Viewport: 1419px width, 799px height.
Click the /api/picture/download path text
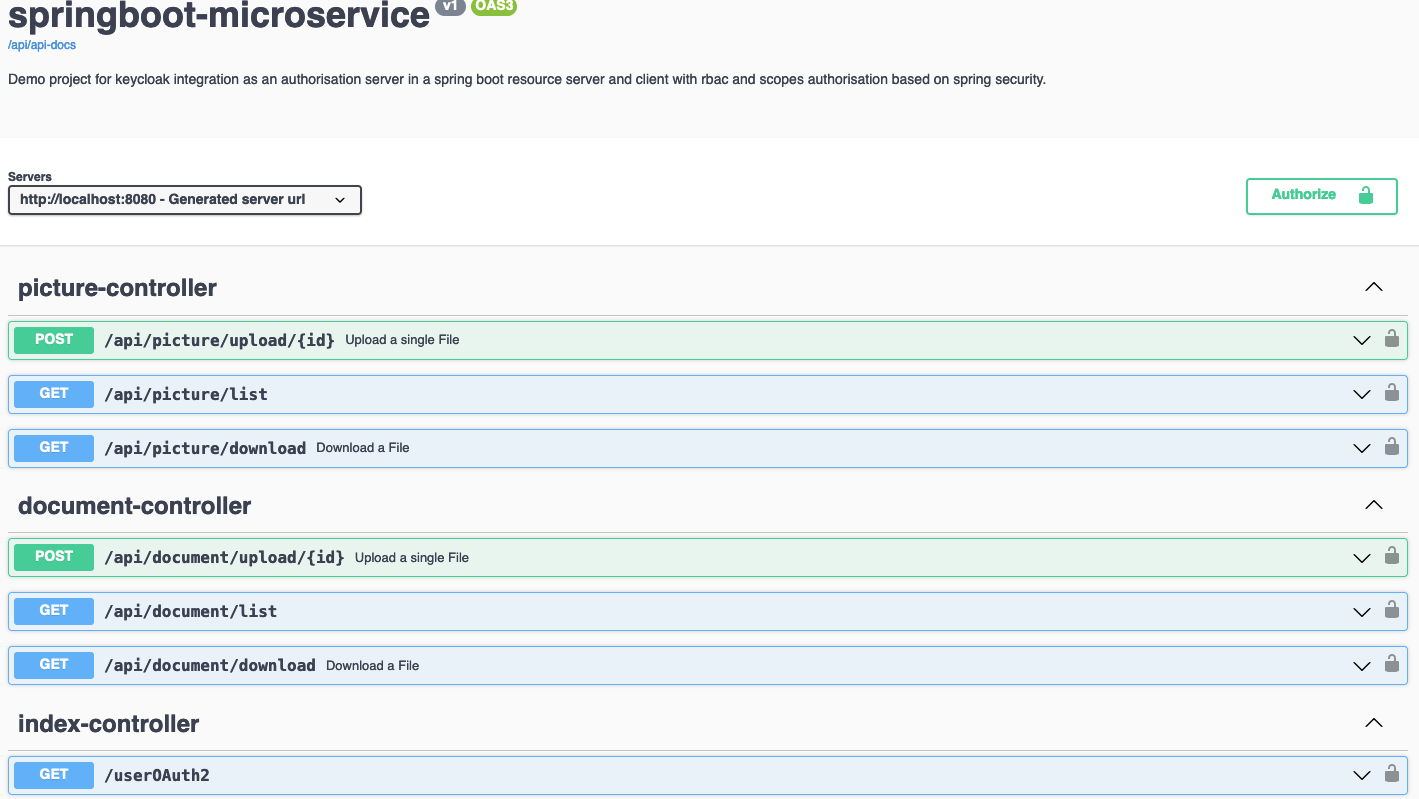click(x=205, y=448)
